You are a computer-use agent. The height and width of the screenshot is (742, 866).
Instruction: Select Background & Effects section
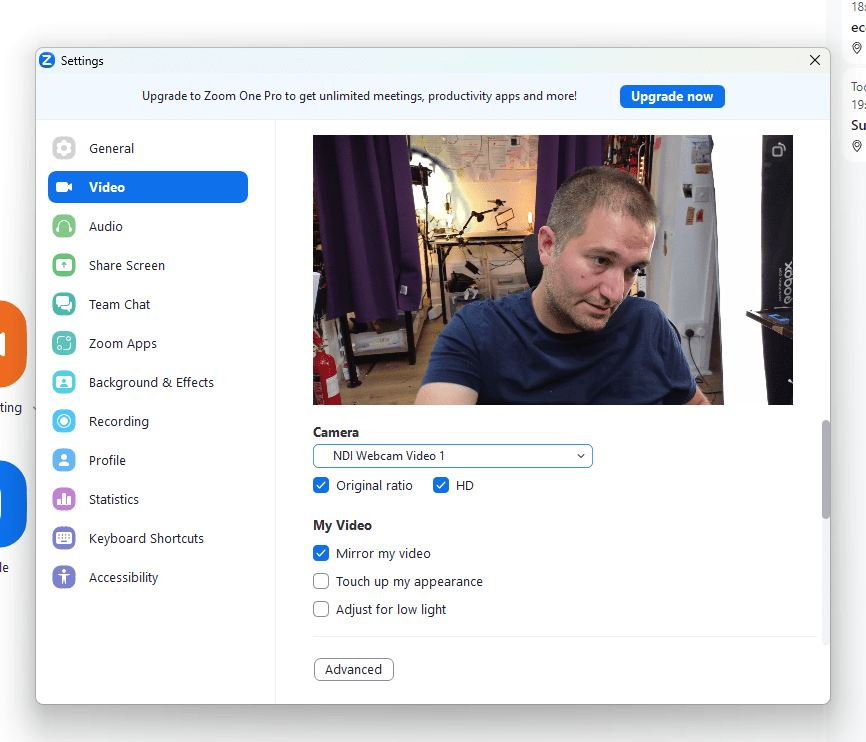point(148,382)
